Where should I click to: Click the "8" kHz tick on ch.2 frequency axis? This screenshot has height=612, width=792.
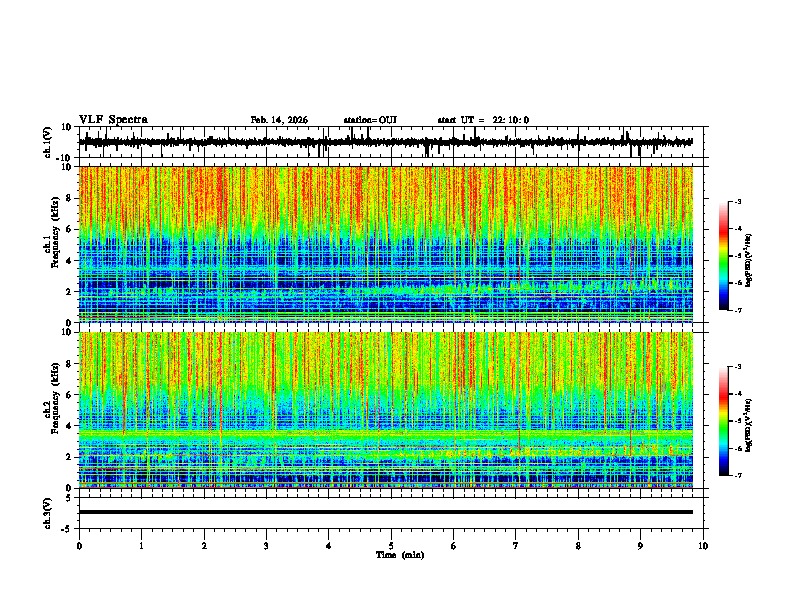70,364
